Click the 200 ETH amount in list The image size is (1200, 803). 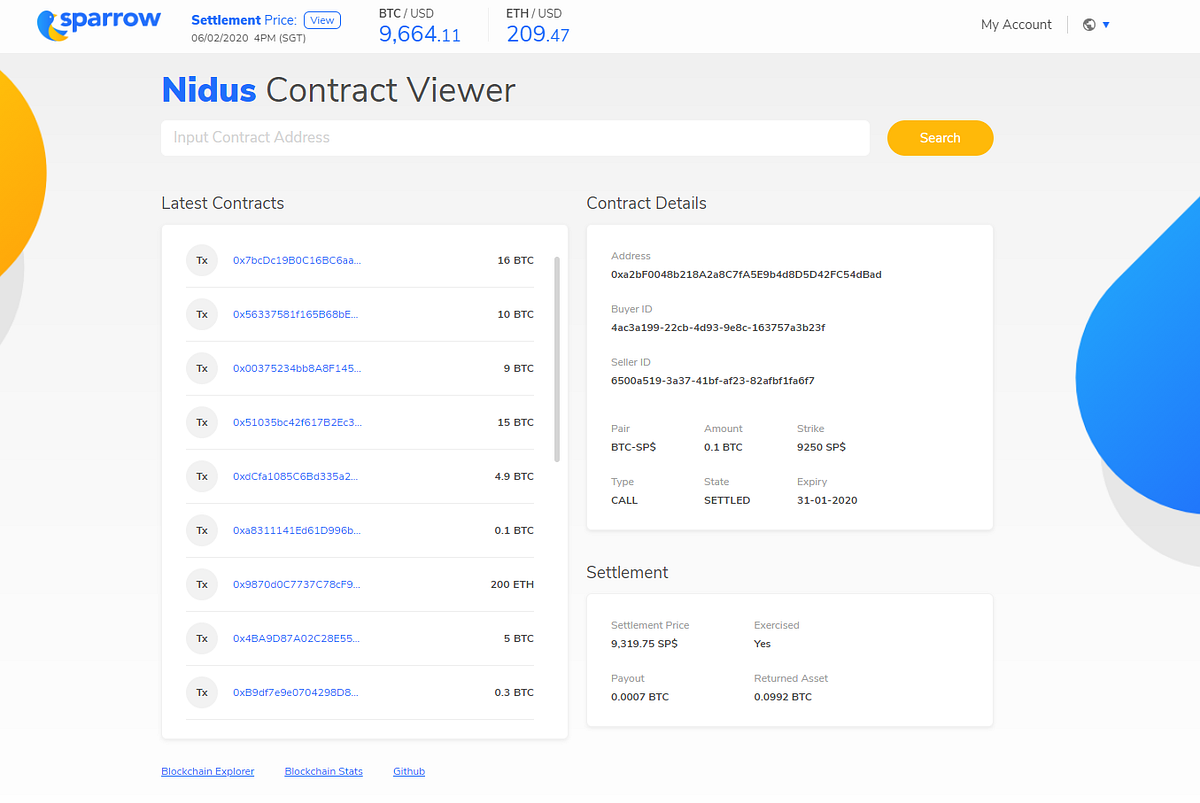[x=512, y=584]
